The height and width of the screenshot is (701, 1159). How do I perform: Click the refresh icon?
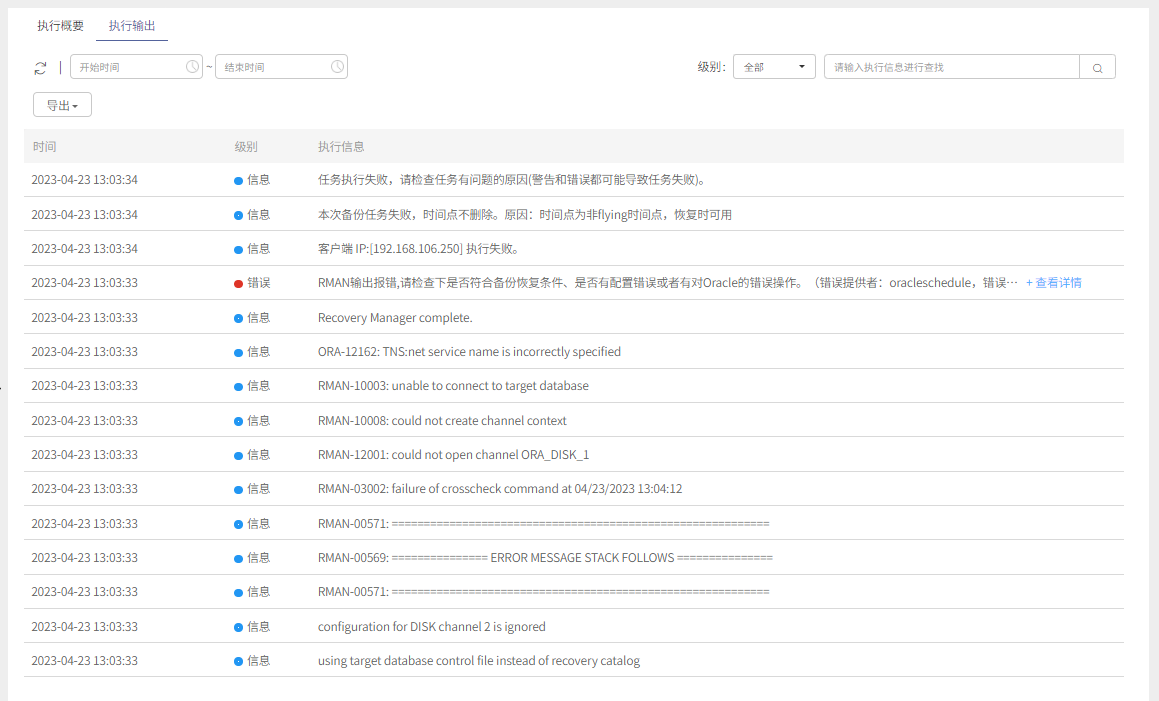[x=41, y=68]
